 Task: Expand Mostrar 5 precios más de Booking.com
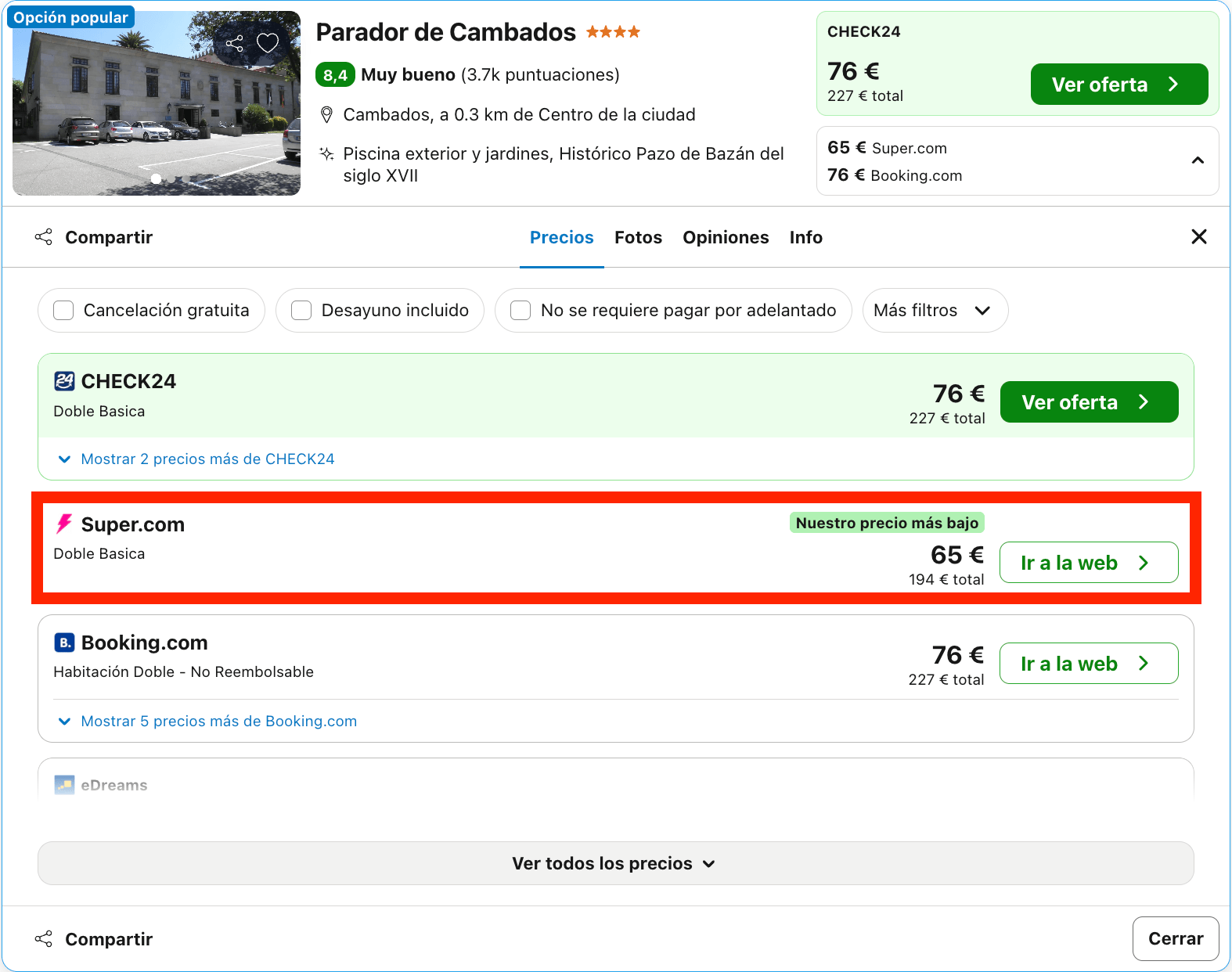(x=207, y=722)
